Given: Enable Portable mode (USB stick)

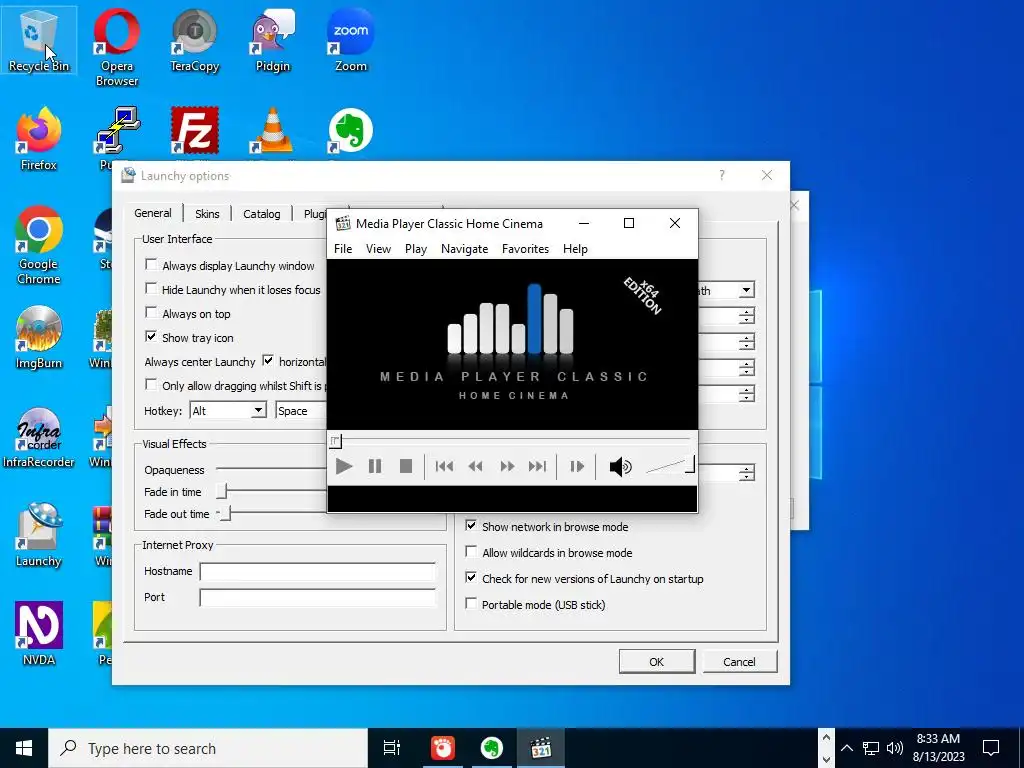Looking at the screenshot, I should (471, 604).
